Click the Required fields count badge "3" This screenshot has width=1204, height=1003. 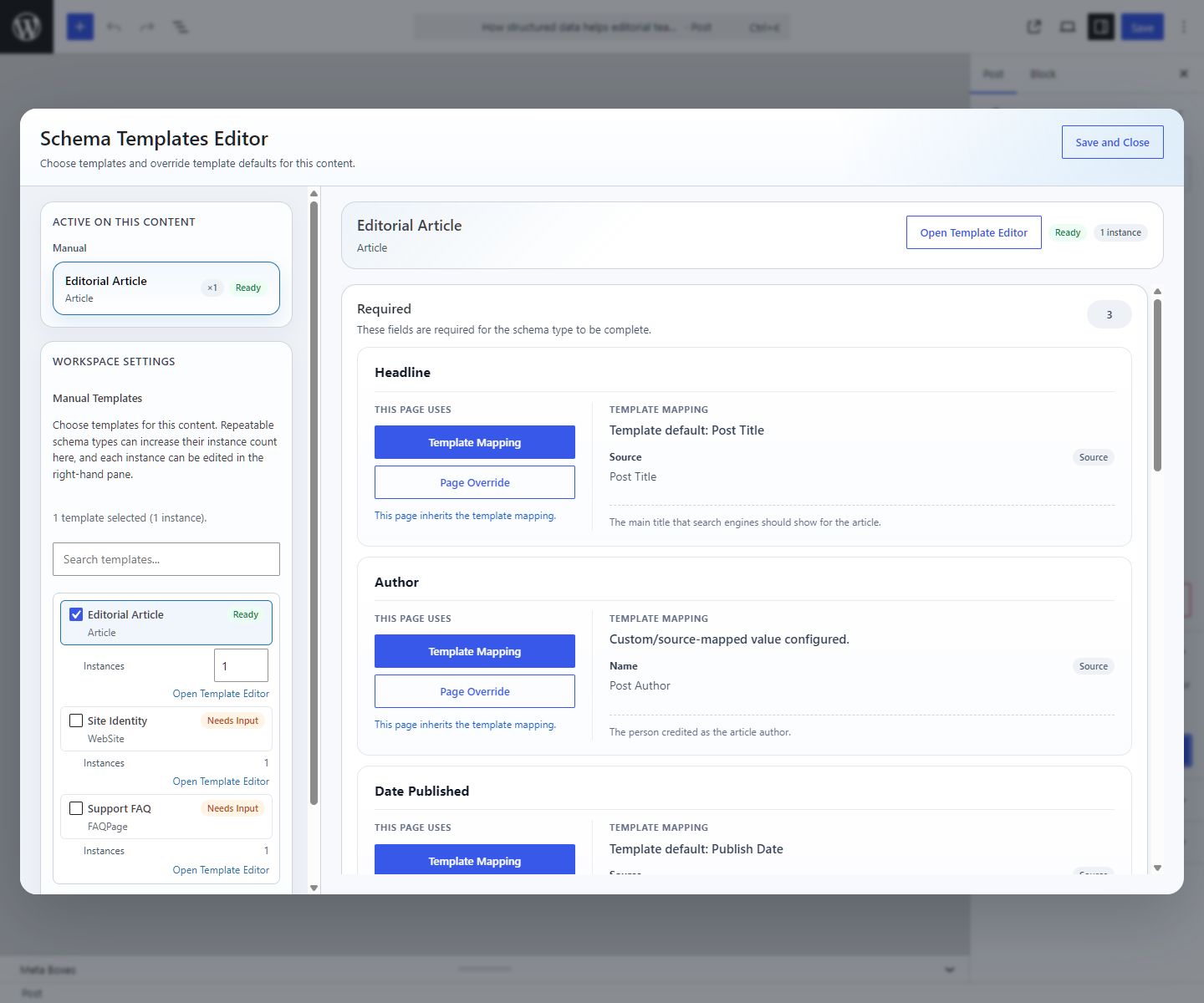click(1110, 315)
